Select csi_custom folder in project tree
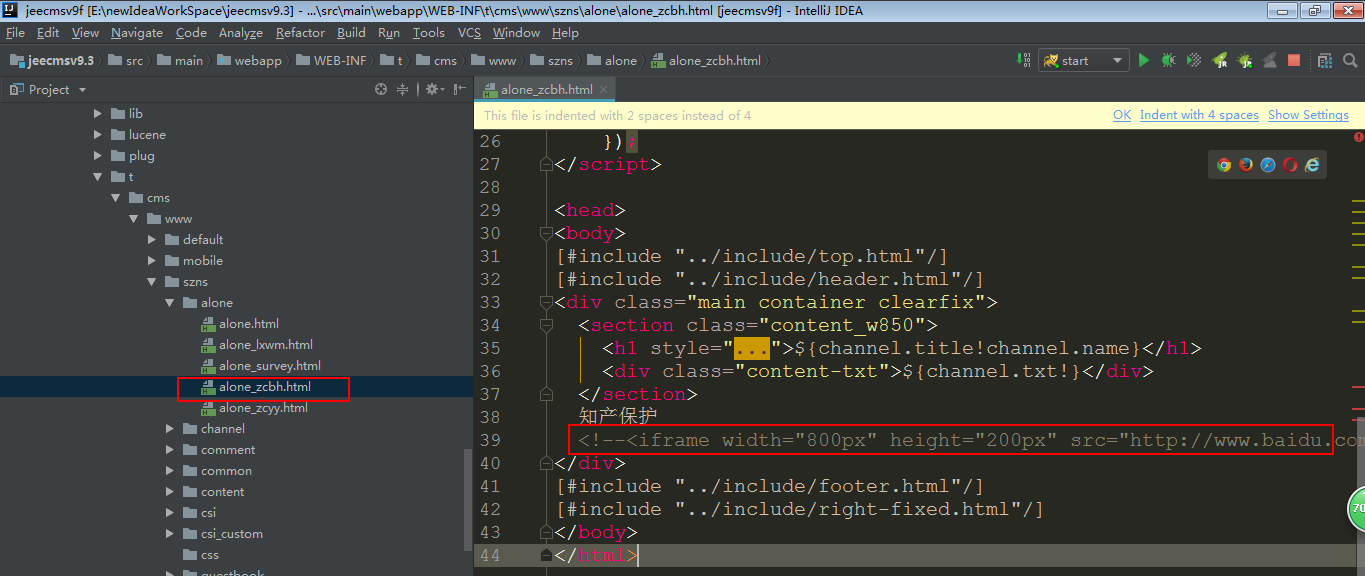 pyautogui.click(x=222, y=534)
